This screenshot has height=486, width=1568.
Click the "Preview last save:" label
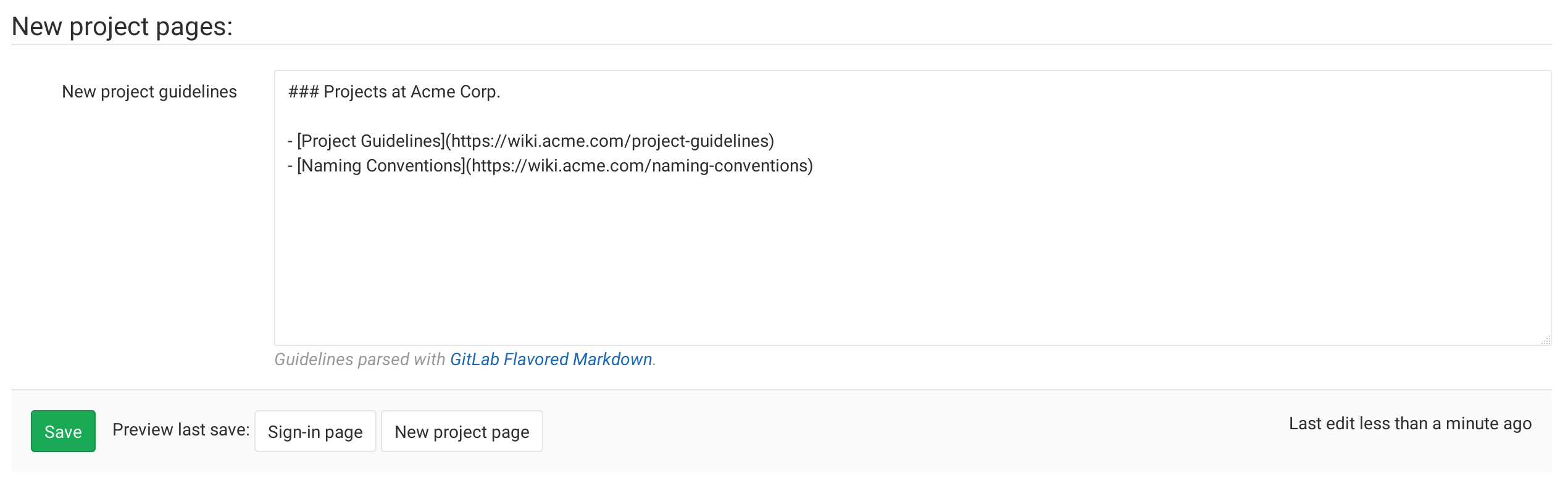[181, 430]
